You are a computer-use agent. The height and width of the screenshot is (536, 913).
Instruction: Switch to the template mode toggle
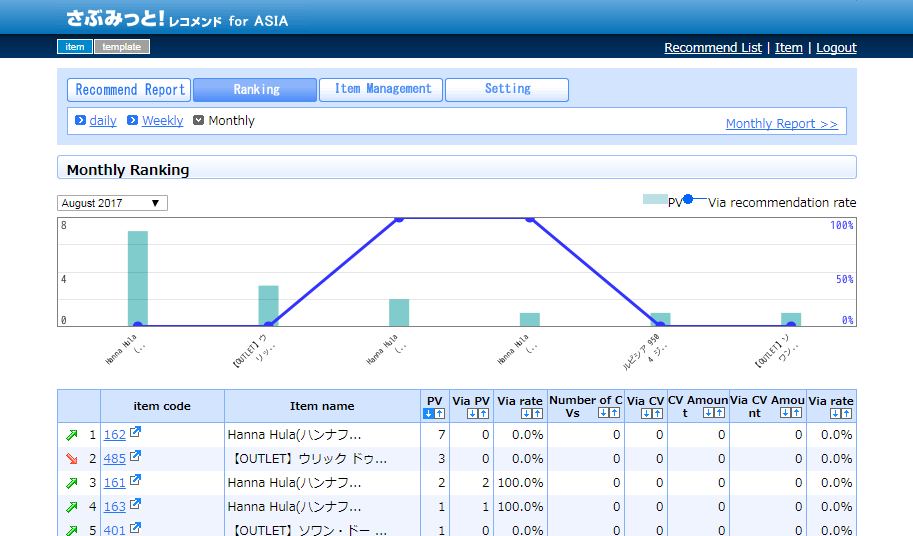(121, 47)
